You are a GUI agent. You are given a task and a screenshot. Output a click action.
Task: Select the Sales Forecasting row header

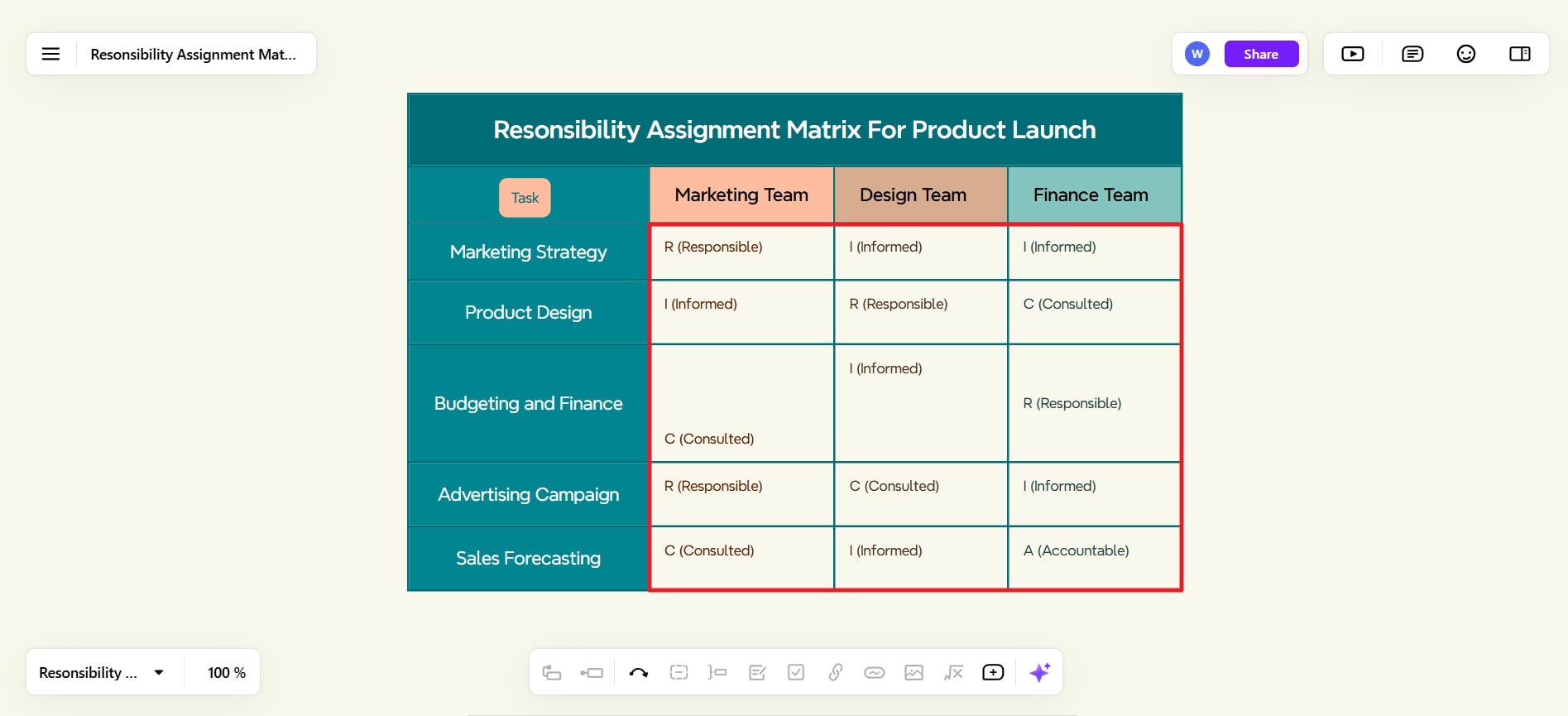tap(528, 558)
